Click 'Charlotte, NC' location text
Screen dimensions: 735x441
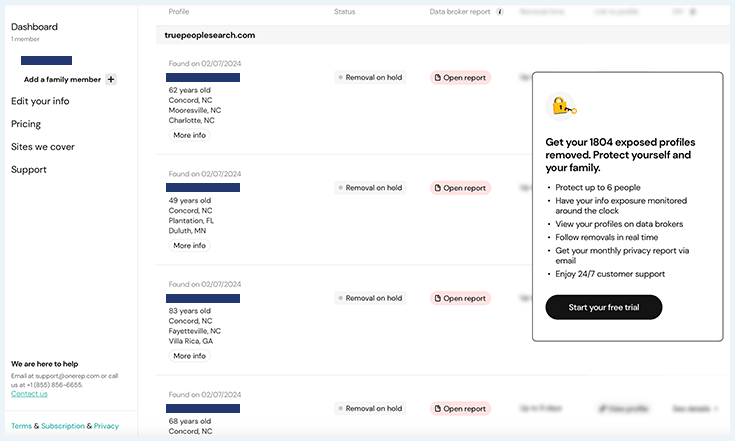(191, 120)
